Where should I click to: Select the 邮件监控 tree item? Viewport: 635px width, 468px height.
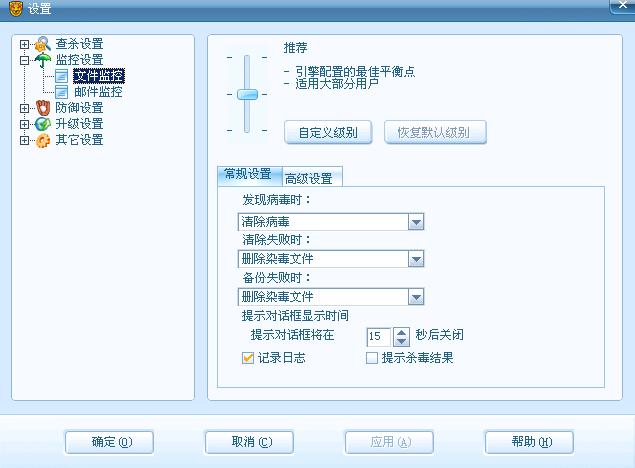[x=98, y=91]
